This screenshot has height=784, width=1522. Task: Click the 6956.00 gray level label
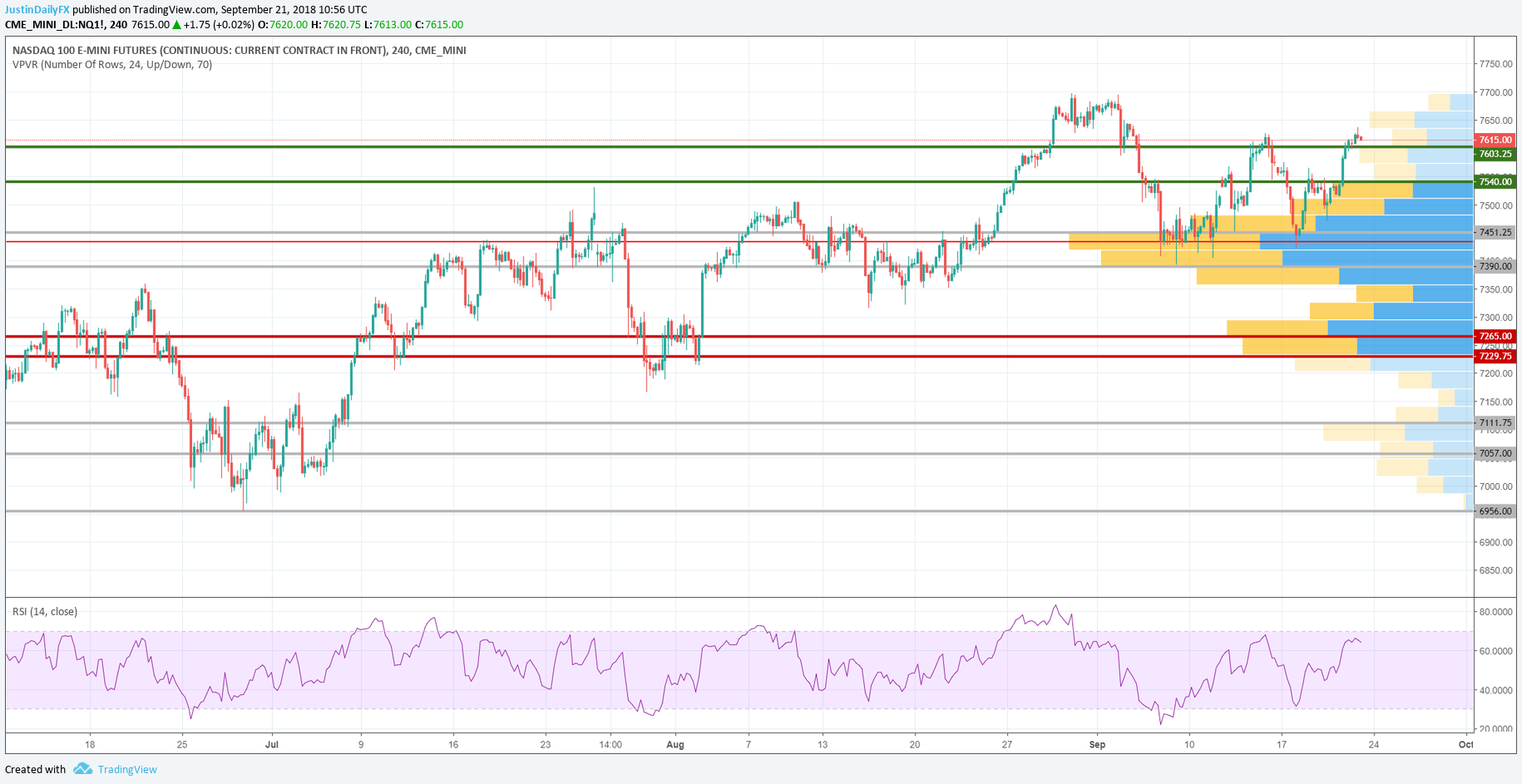point(1495,511)
